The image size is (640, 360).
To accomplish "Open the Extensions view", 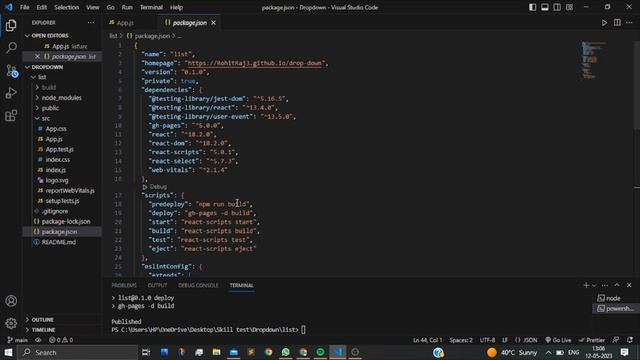I will tap(11, 116).
